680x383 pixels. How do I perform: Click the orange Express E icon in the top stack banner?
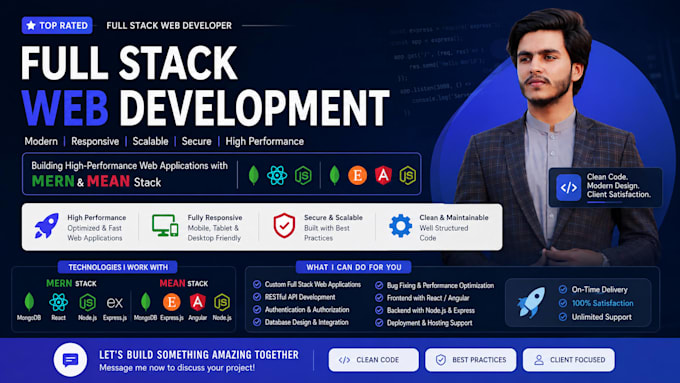(x=357, y=176)
